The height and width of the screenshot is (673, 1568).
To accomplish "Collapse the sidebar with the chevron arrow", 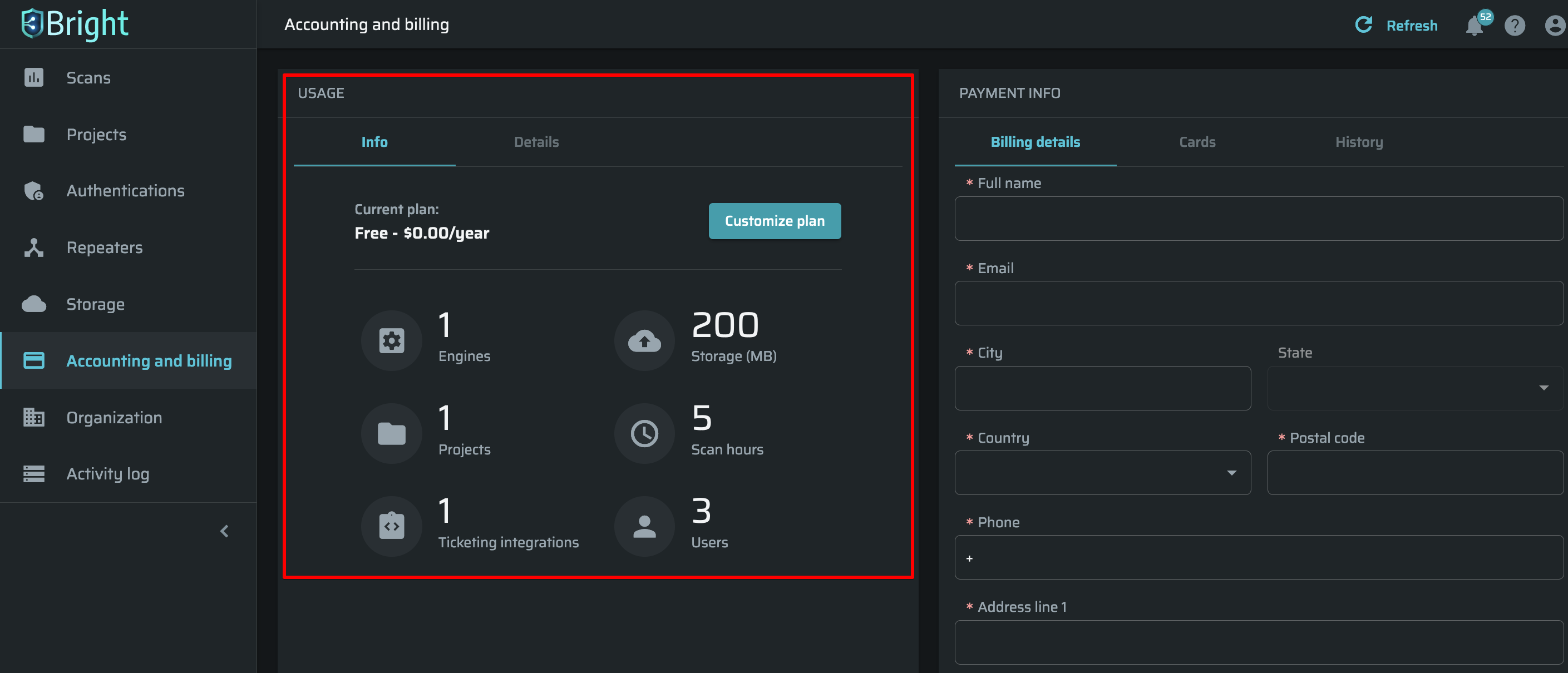I will tap(225, 531).
